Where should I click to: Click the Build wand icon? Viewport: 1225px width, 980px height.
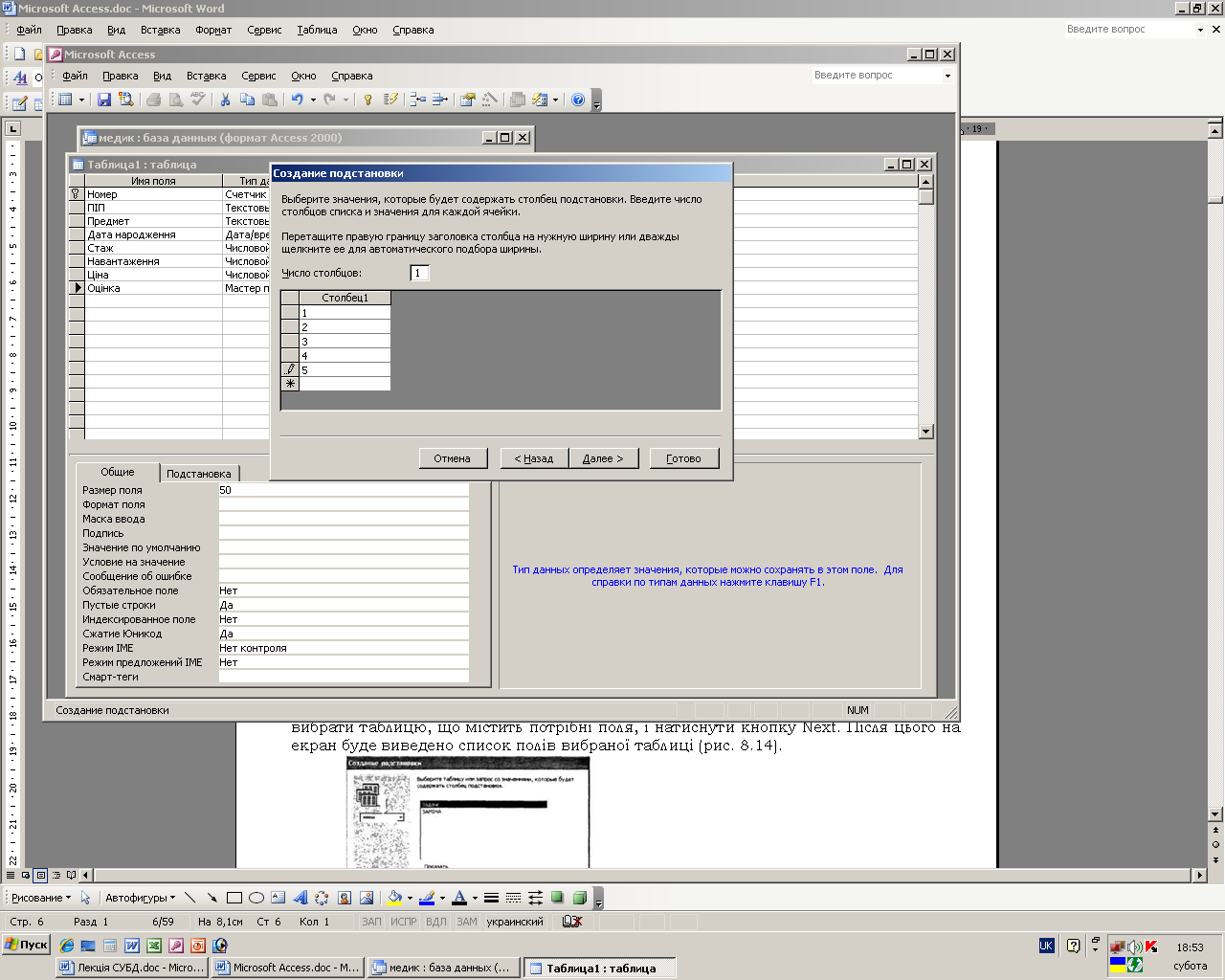click(490, 100)
